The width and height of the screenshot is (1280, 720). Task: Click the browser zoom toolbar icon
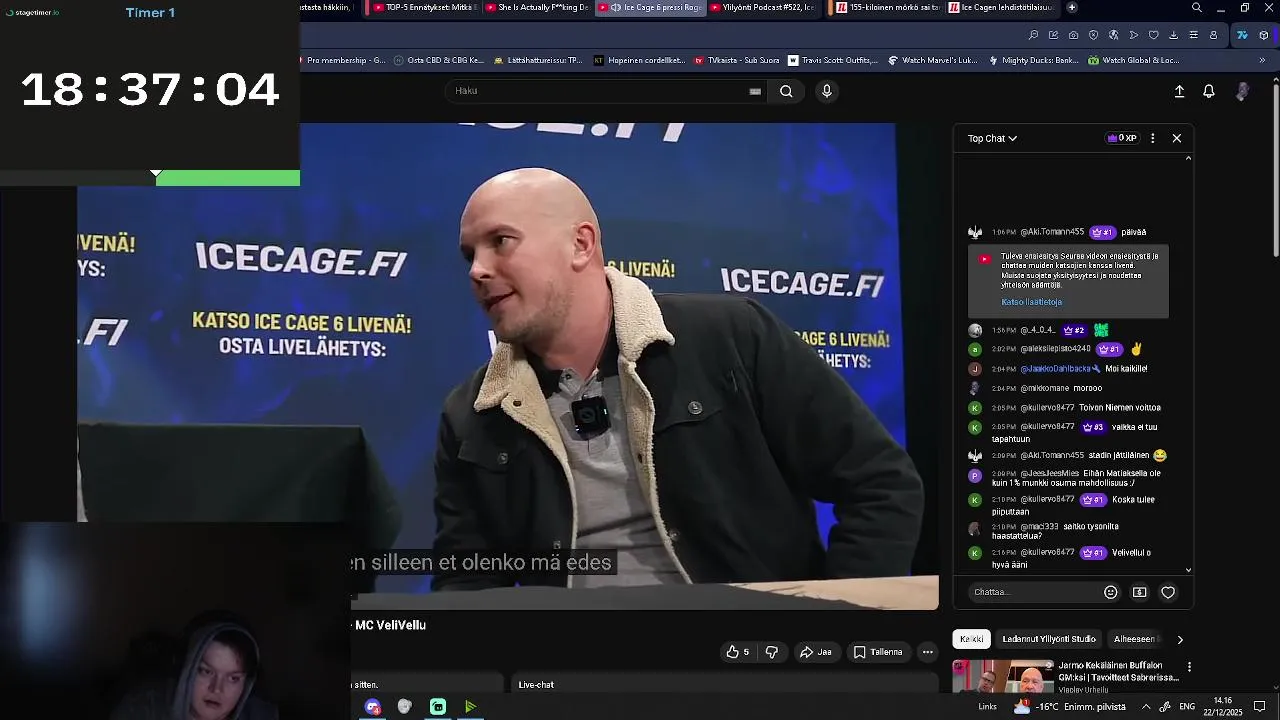pyautogui.click(x=1033, y=35)
